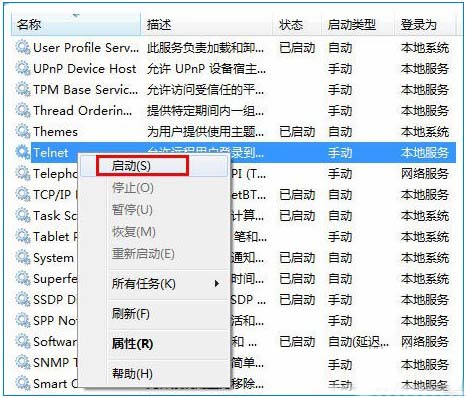The image size is (466, 398).
Task: Click 网络服务 in the Telephony row
Action: pyautogui.click(x=425, y=174)
